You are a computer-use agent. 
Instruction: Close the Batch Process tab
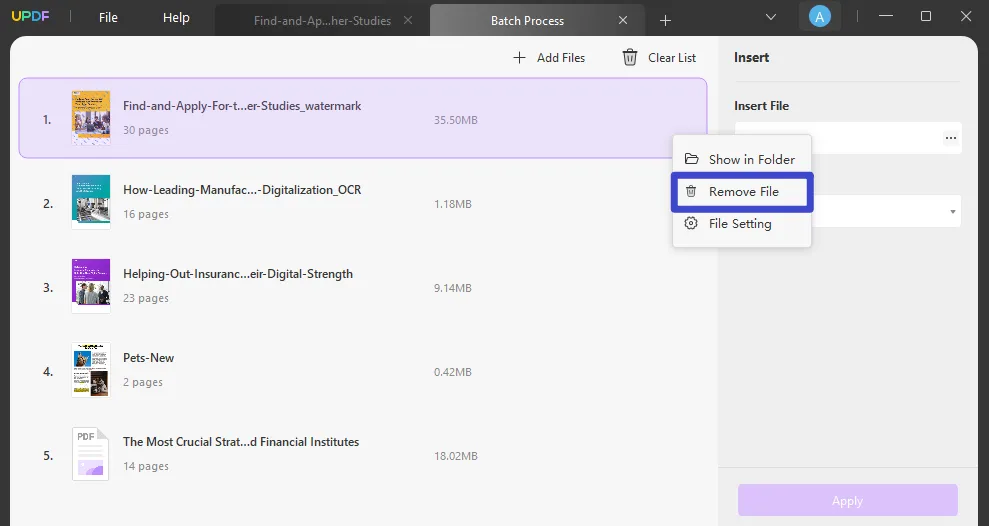coord(624,20)
